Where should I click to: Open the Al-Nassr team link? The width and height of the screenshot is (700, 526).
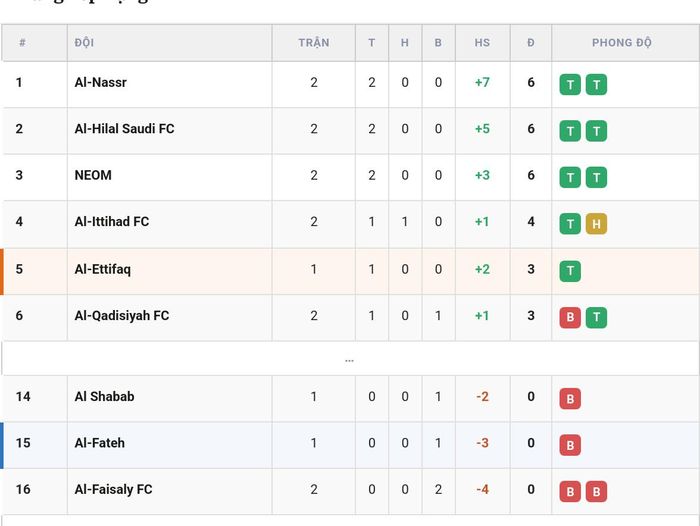coord(100,83)
